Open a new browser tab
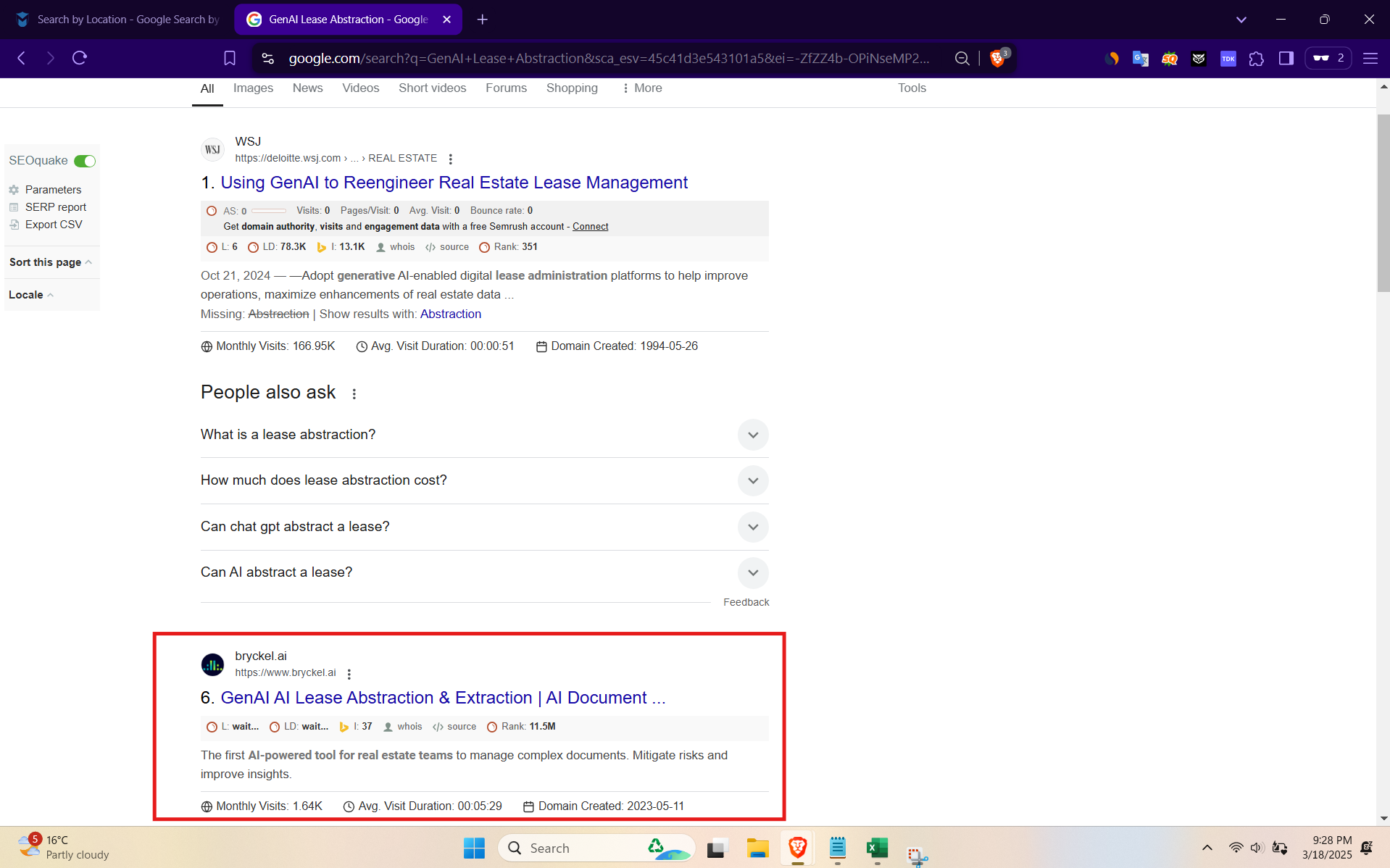 point(483,20)
